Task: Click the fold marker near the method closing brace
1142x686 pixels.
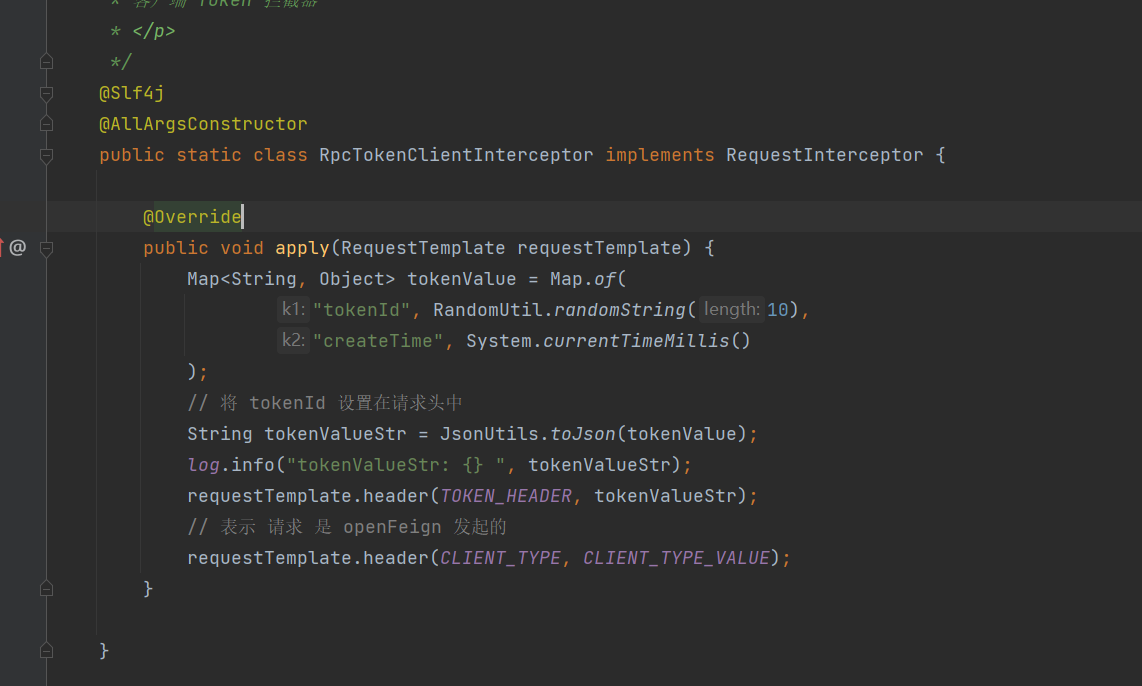Action: 46,589
